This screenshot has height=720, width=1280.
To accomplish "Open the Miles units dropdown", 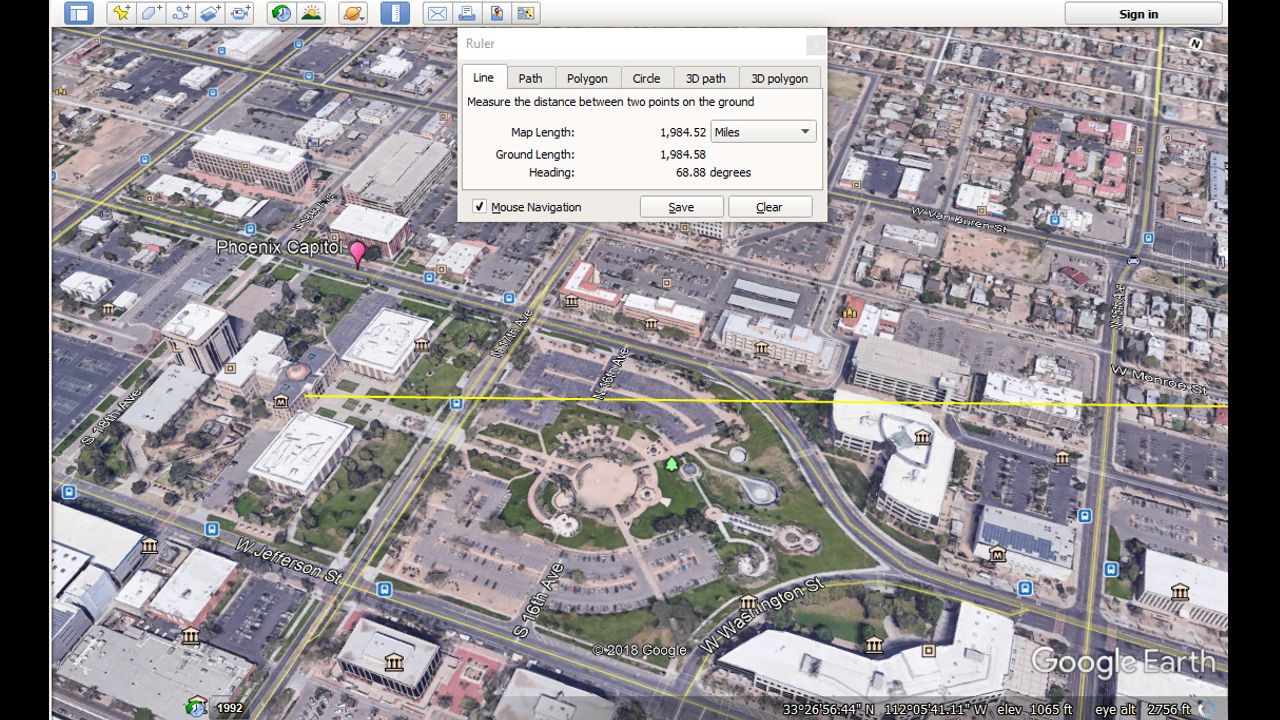I will [x=763, y=132].
